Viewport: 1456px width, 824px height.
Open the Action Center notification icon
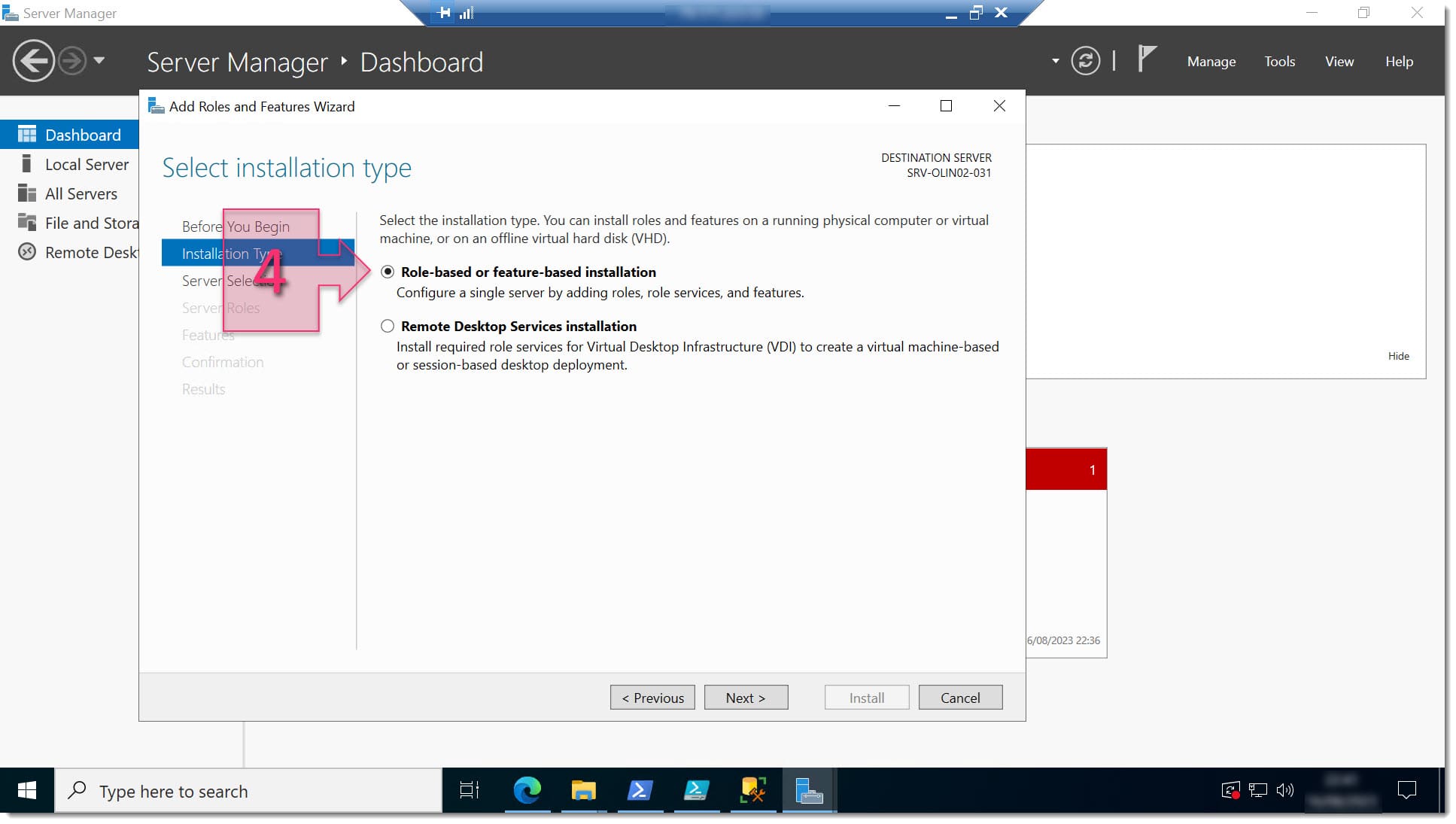(1406, 790)
